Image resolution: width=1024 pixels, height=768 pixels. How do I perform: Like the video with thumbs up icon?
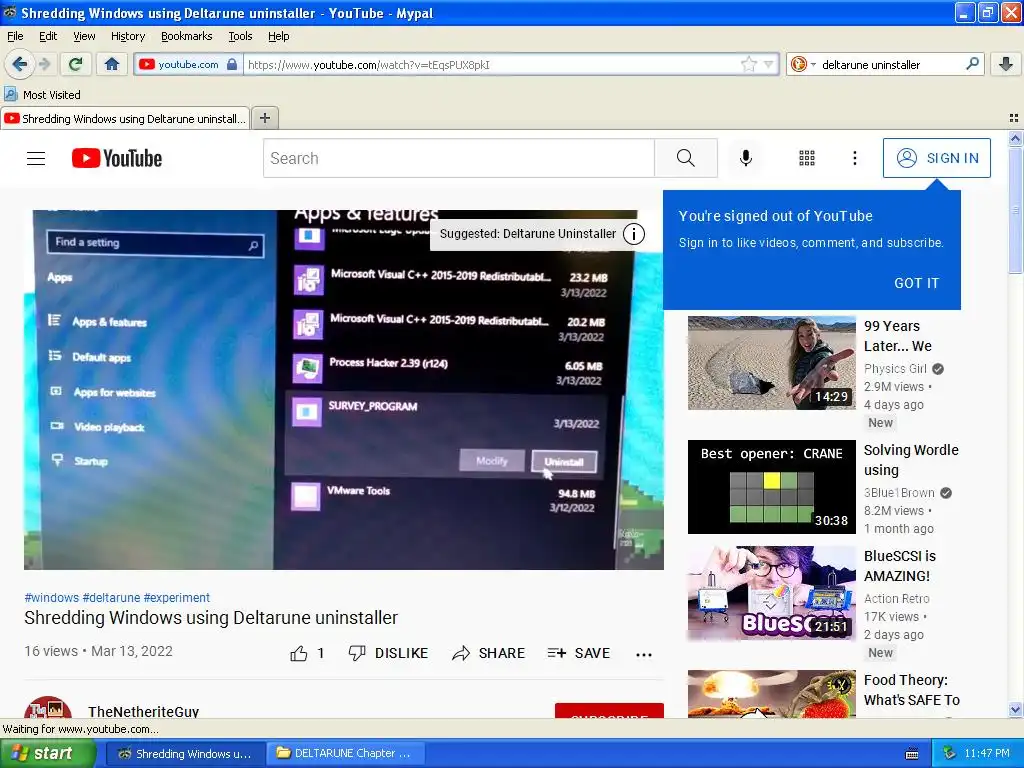coord(299,653)
